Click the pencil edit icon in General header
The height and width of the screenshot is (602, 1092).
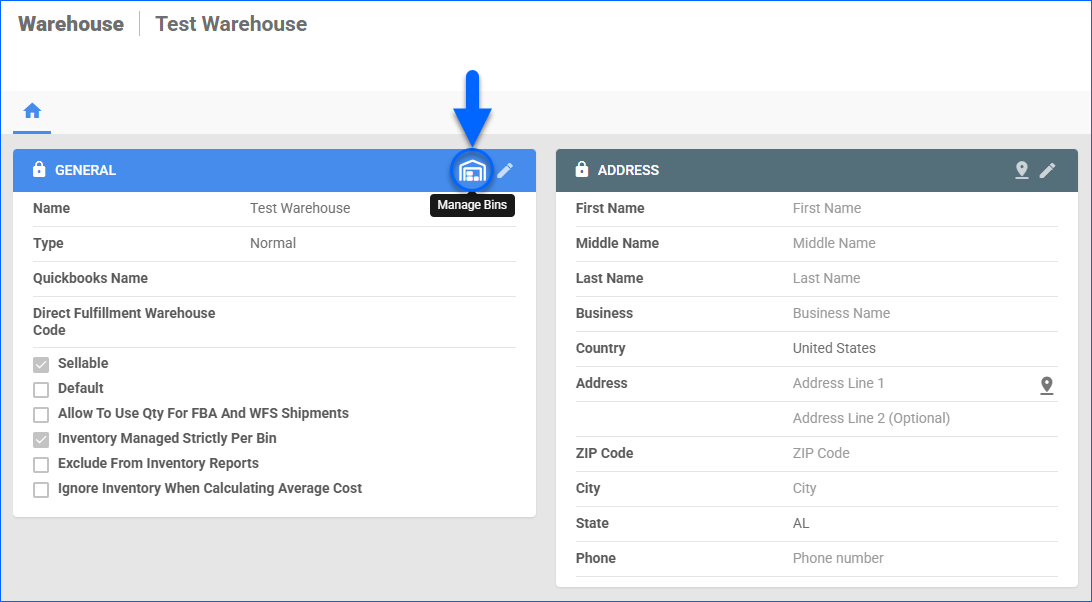[505, 171]
